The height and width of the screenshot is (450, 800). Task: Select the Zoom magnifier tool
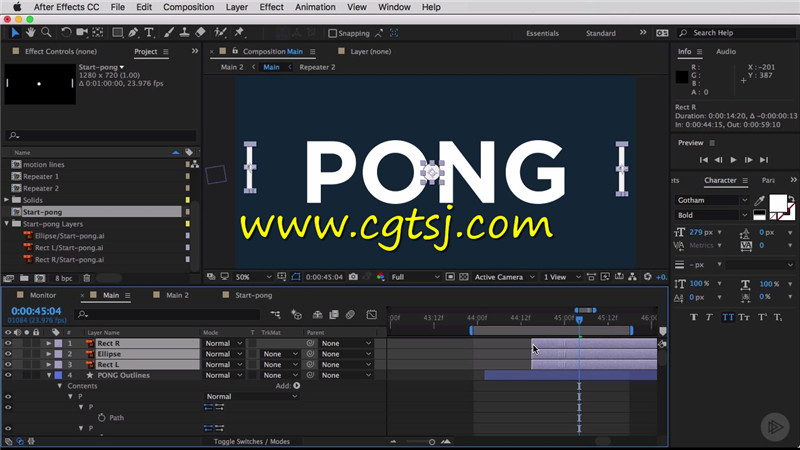tap(46, 33)
